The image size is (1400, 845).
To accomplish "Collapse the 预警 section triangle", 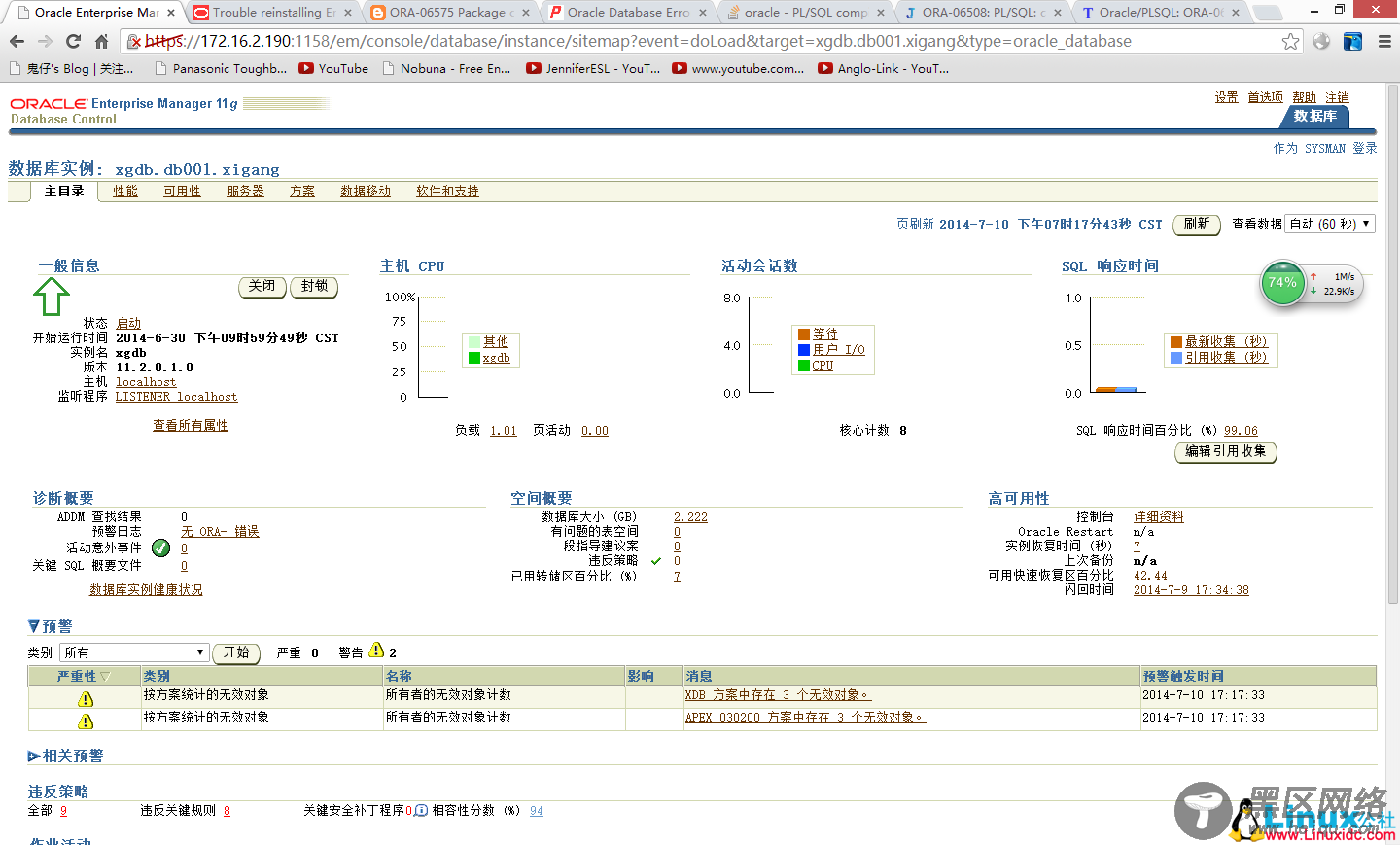I will (x=34, y=626).
